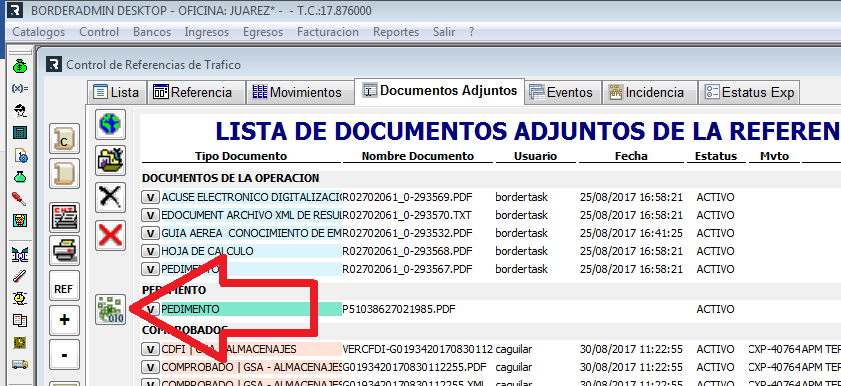
Task: Click the money bag icon in left sidebar
Action: (x=20, y=67)
